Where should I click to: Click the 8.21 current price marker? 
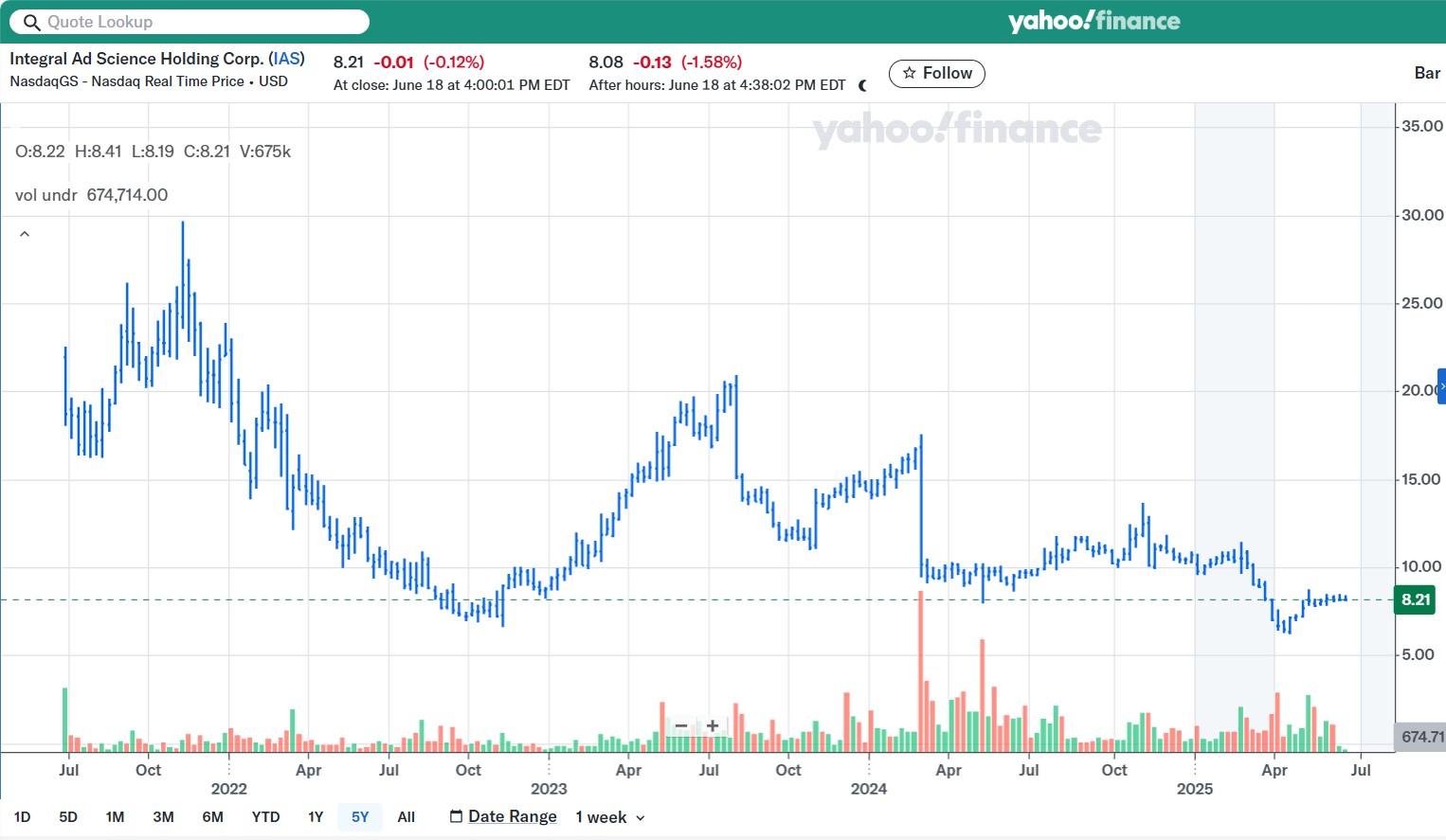(x=1415, y=599)
